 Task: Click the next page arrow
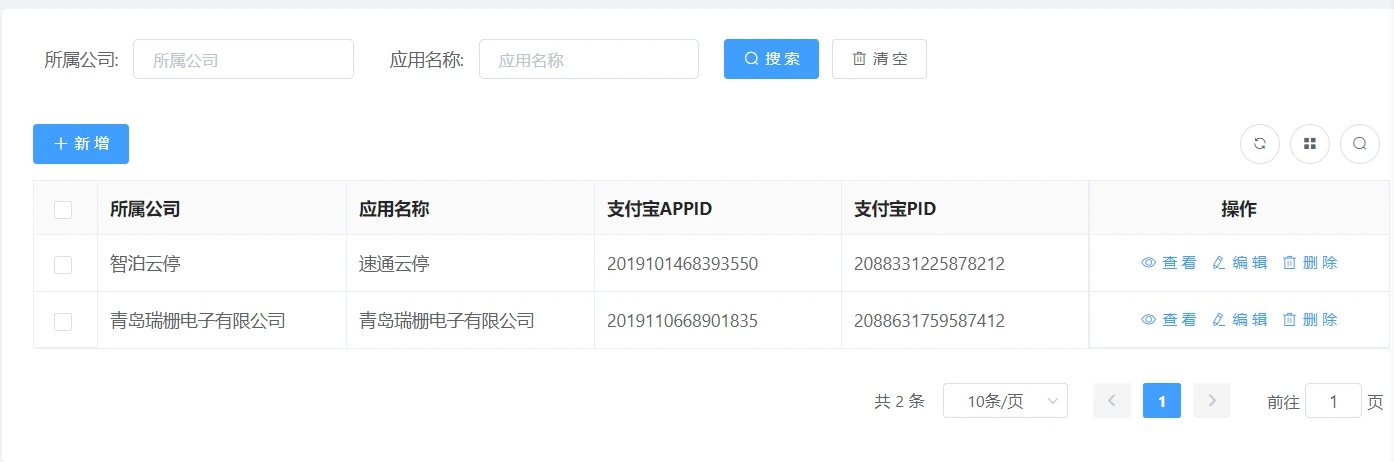click(x=1212, y=401)
